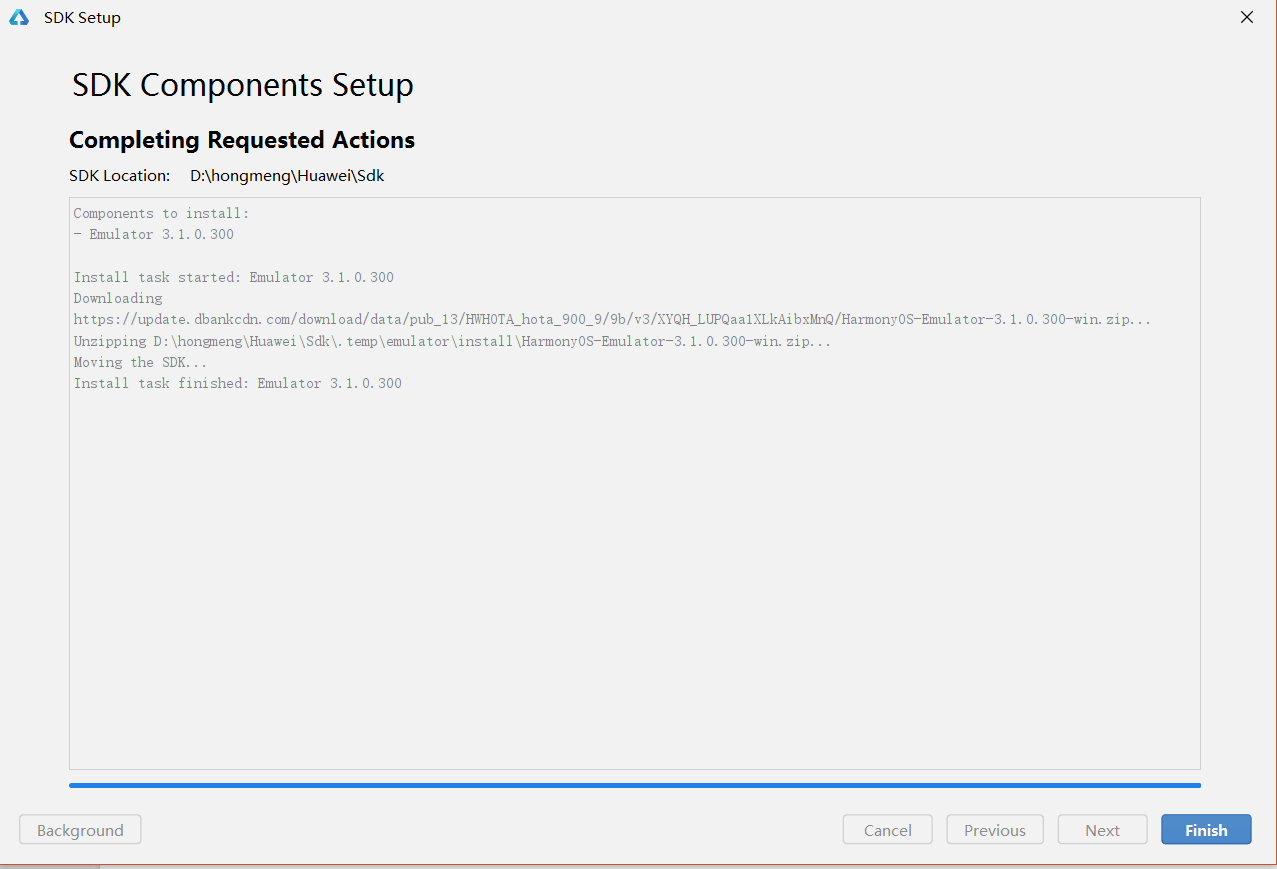Image resolution: width=1277 pixels, height=869 pixels.
Task: Click the dbankcdn download URL line
Action: pos(612,320)
